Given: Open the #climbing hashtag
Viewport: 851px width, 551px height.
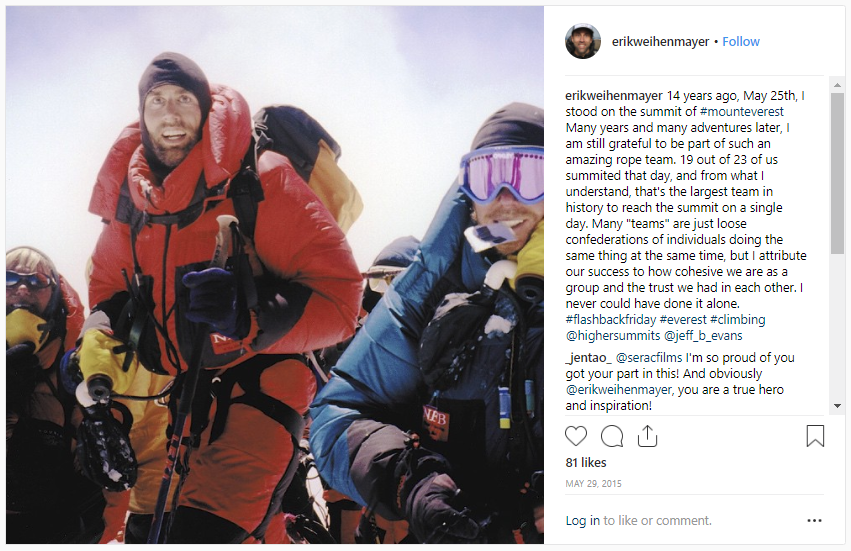Looking at the screenshot, I should [738, 320].
